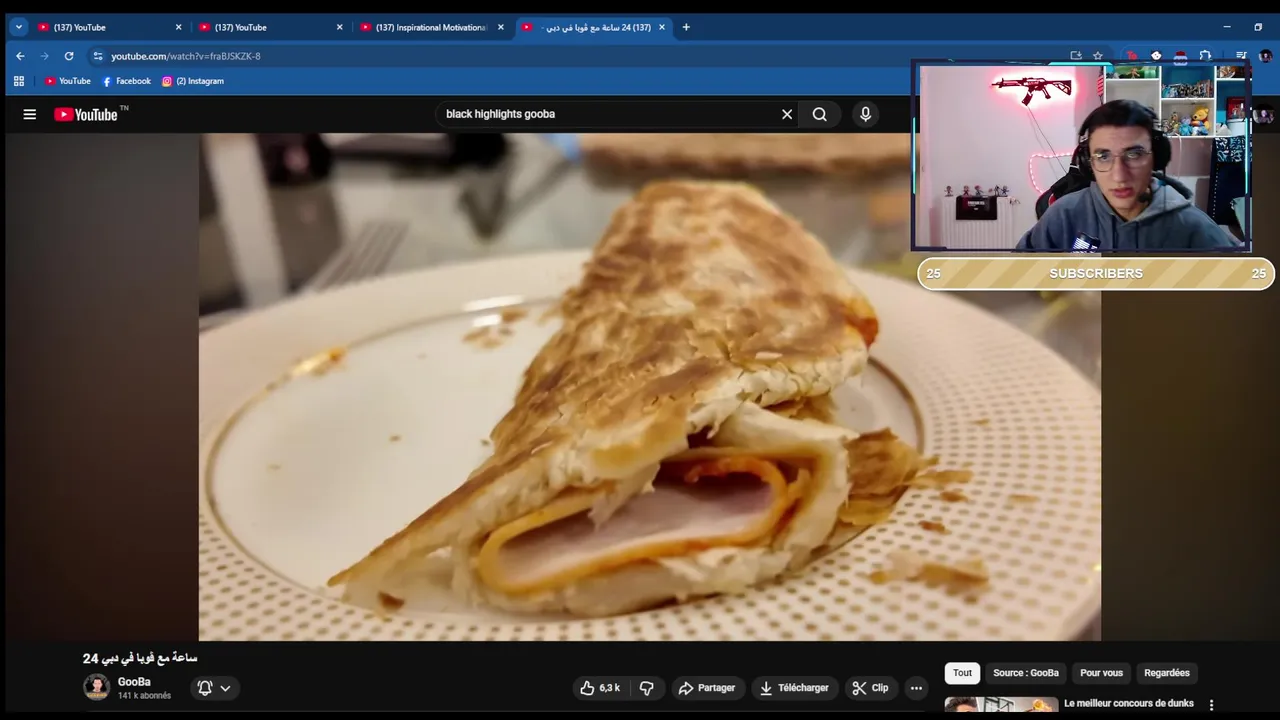Go back in browser history

tap(20, 56)
